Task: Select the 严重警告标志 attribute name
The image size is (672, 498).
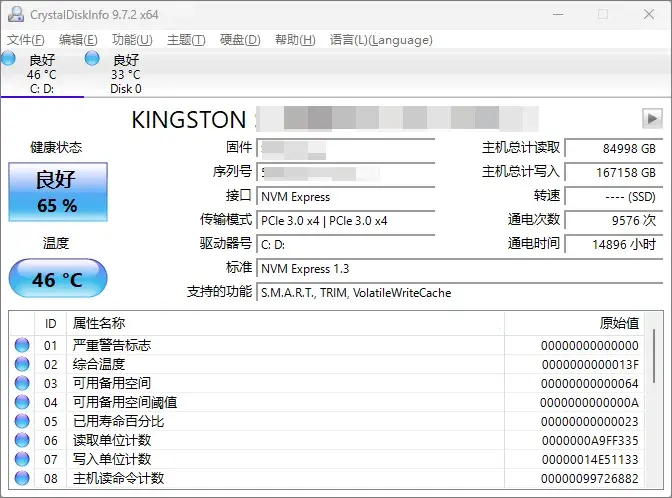Action: [112, 345]
